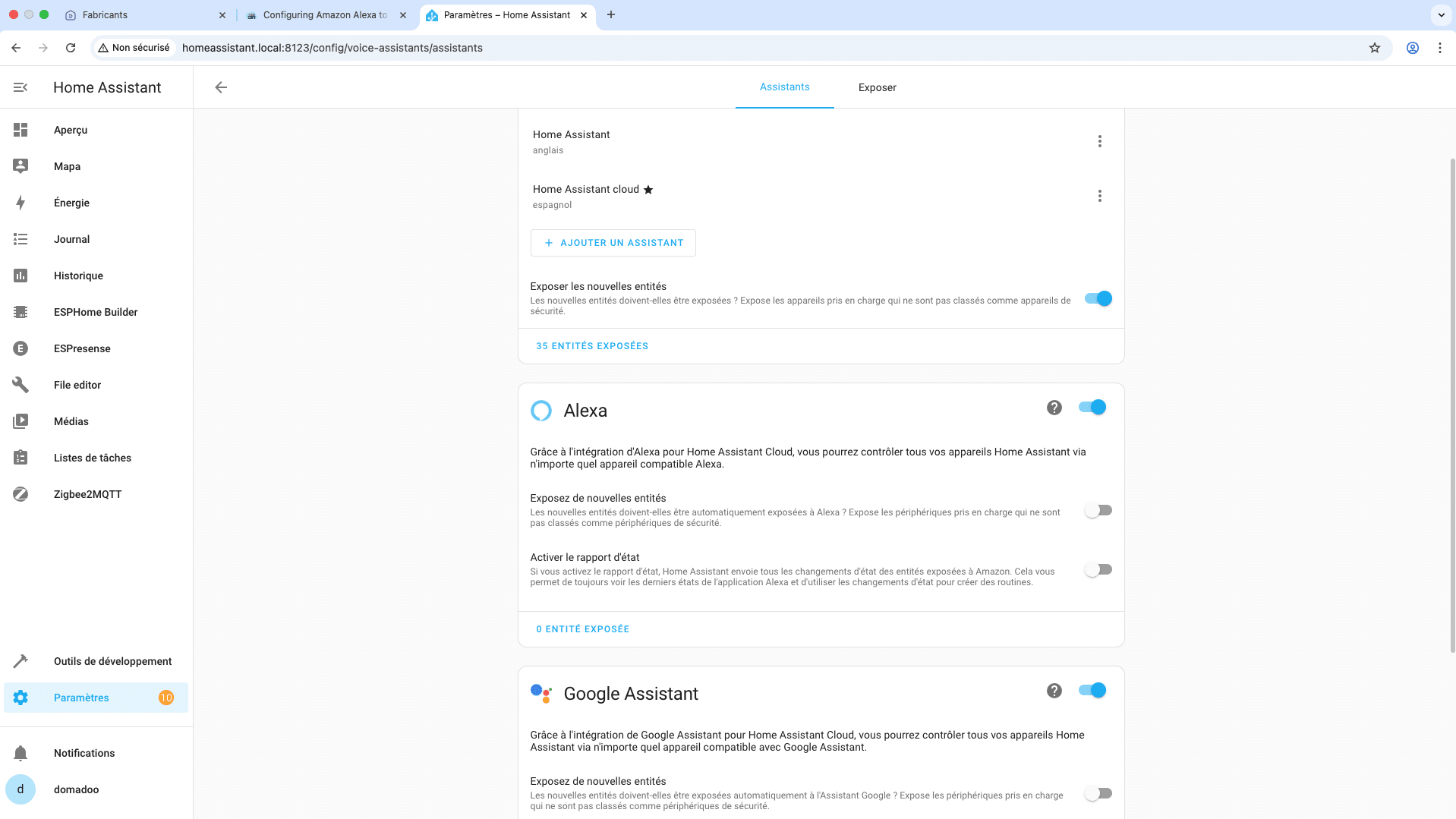Open the Journal list icon
Image resolution: width=1456 pixels, height=819 pixels.
20,239
